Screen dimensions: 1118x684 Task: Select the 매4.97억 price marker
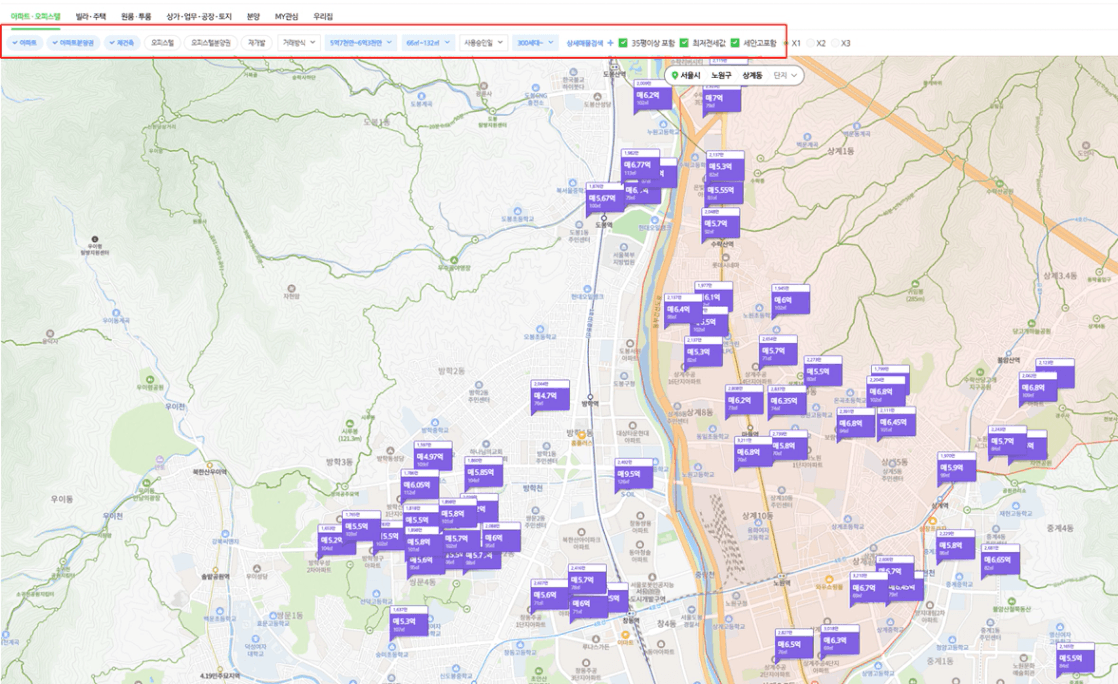431,456
